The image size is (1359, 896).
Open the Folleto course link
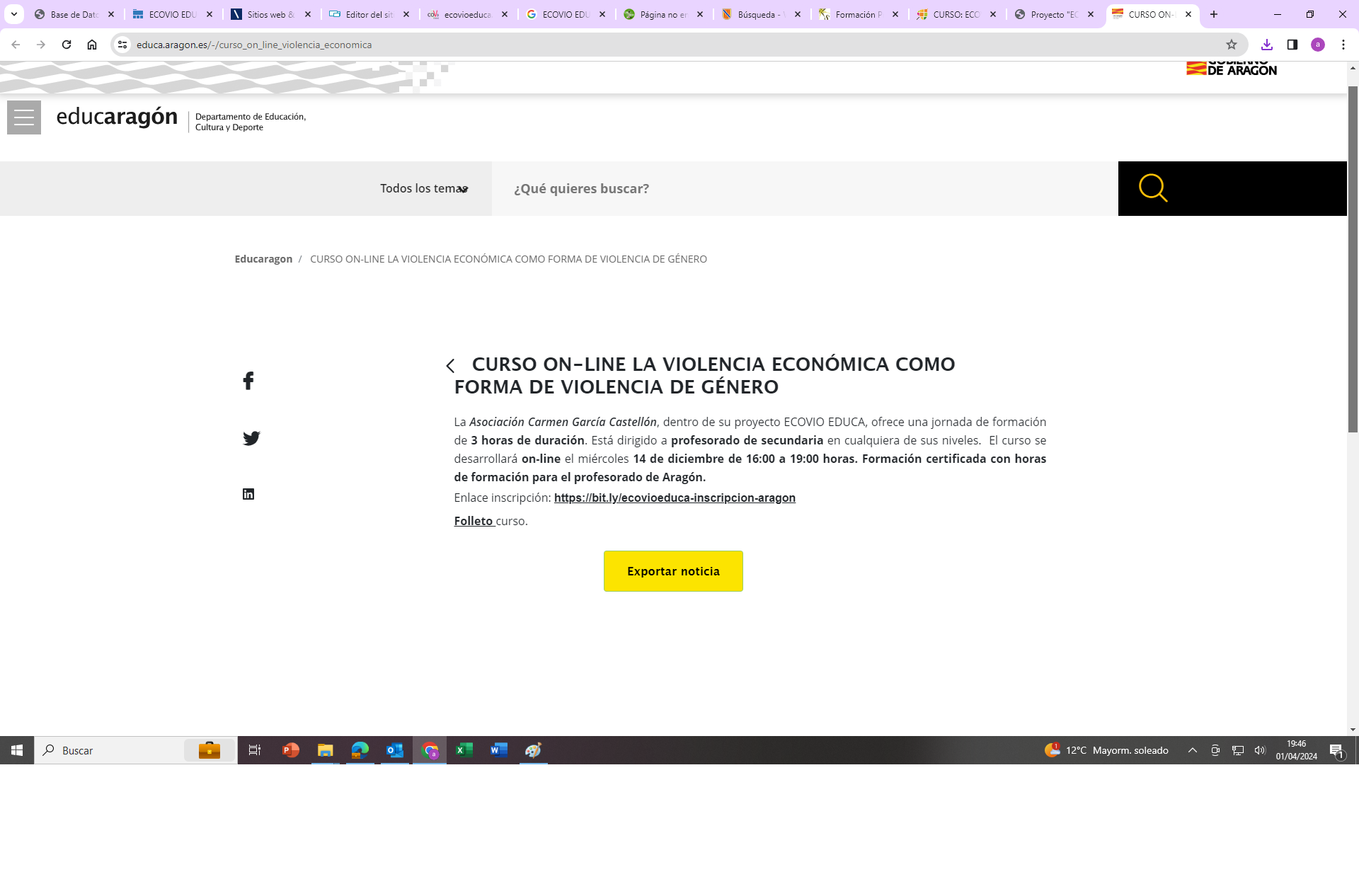(474, 521)
